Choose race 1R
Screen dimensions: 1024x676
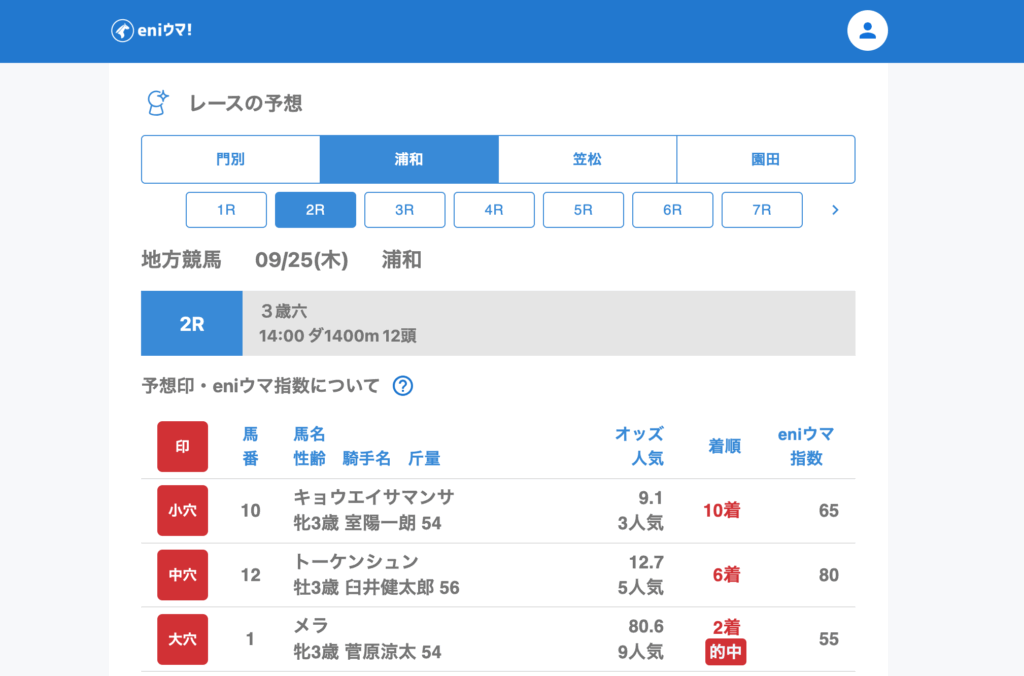tap(226, 210)
